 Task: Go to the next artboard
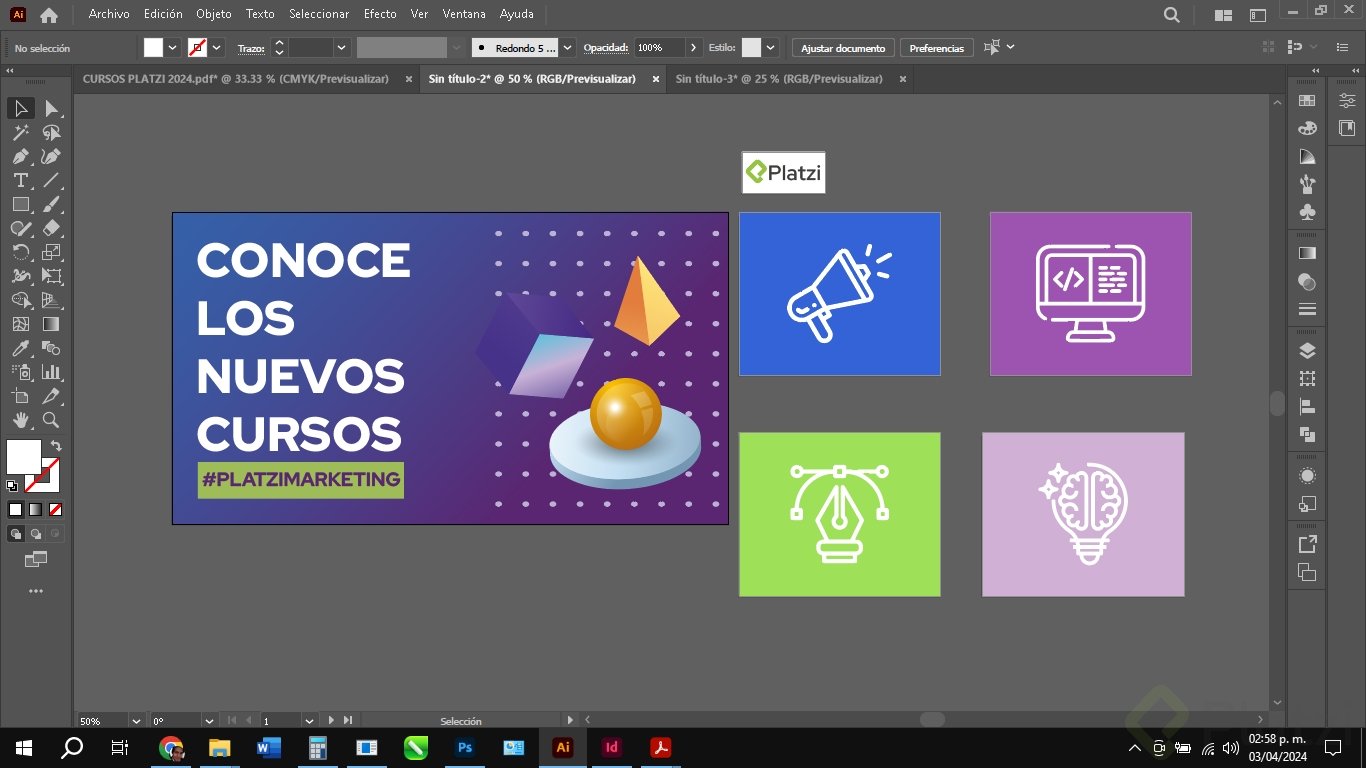331,720
